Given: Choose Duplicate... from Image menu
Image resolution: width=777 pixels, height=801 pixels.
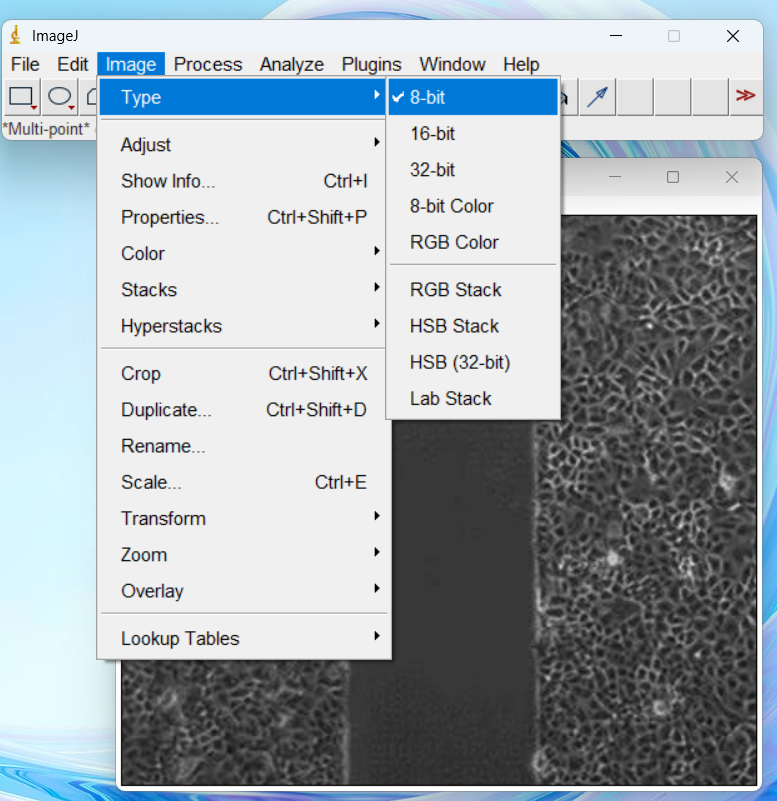Looking at the screenshot, I should pos(243,410).
